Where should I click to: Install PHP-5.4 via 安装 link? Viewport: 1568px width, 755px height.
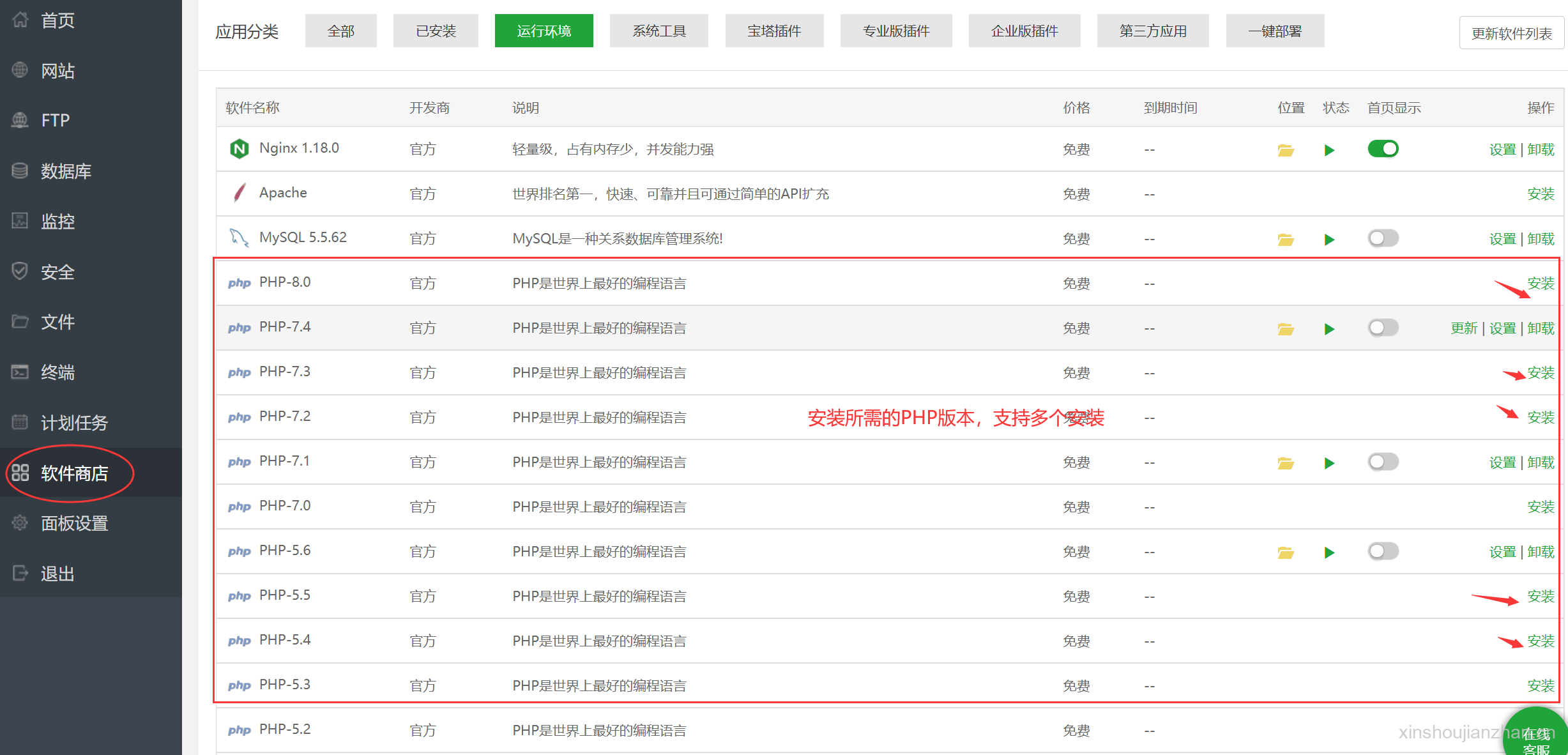click(1541, 641)
